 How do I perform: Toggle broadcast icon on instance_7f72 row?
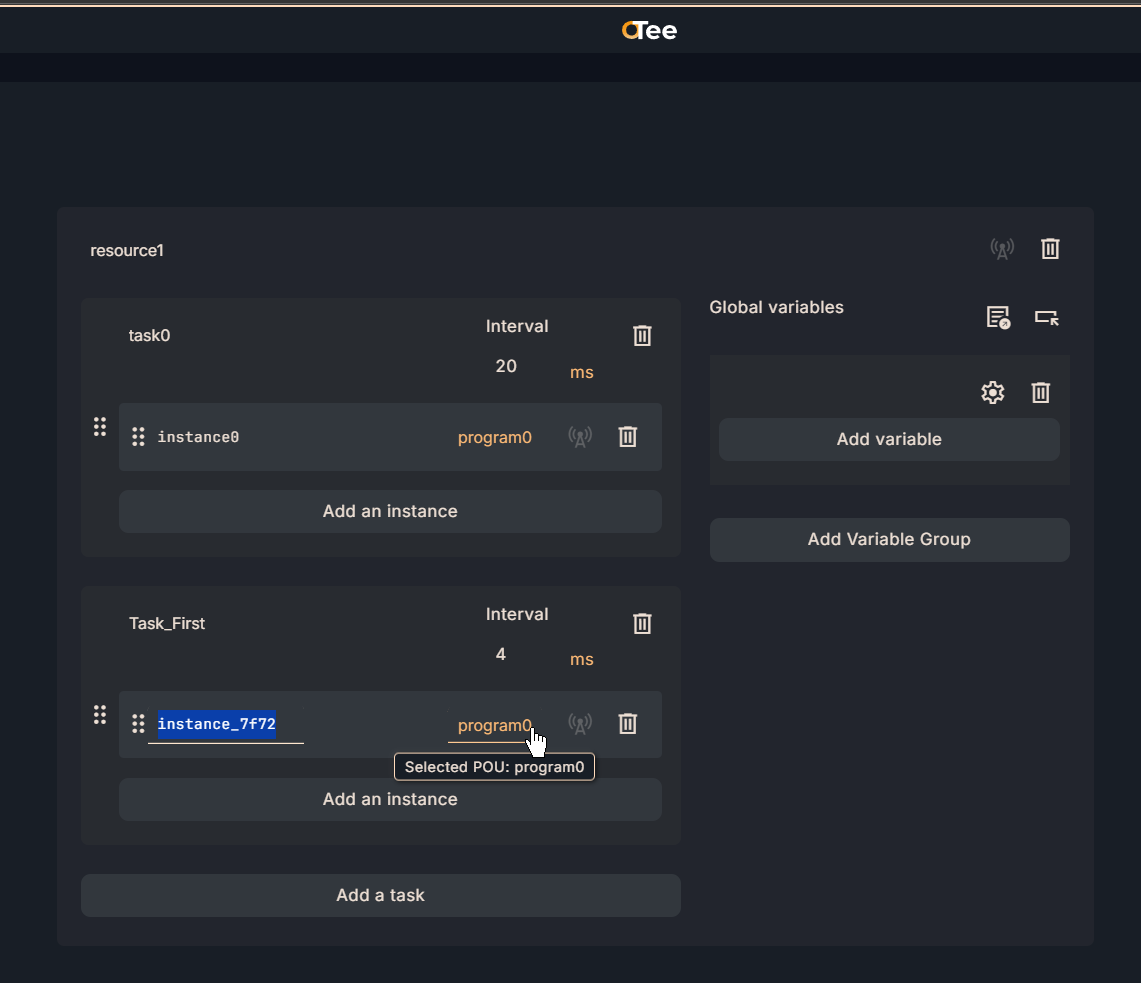[x=580, y=724]
